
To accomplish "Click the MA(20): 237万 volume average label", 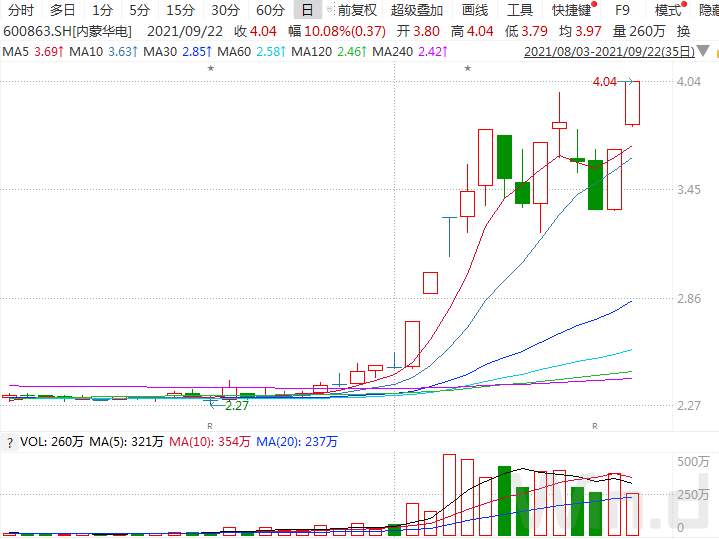I will tap(297, 442).
